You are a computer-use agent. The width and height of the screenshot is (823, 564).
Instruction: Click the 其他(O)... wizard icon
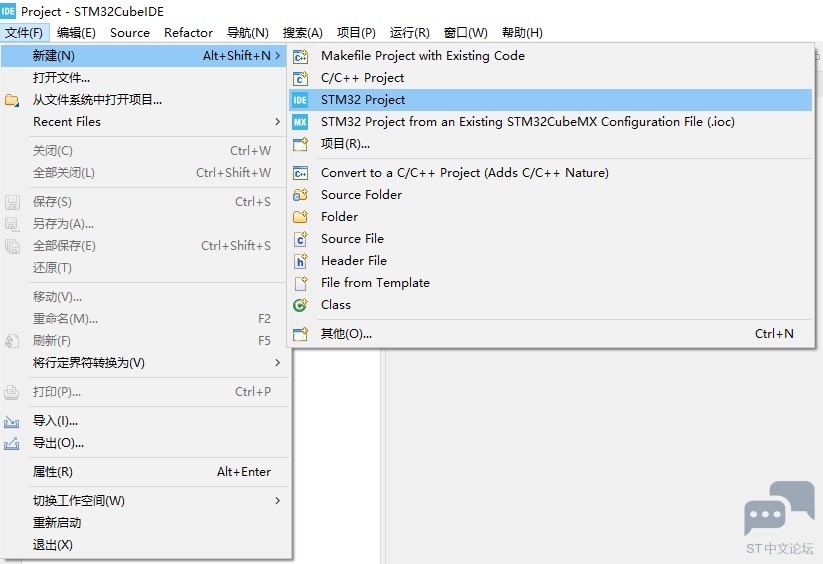300,334
